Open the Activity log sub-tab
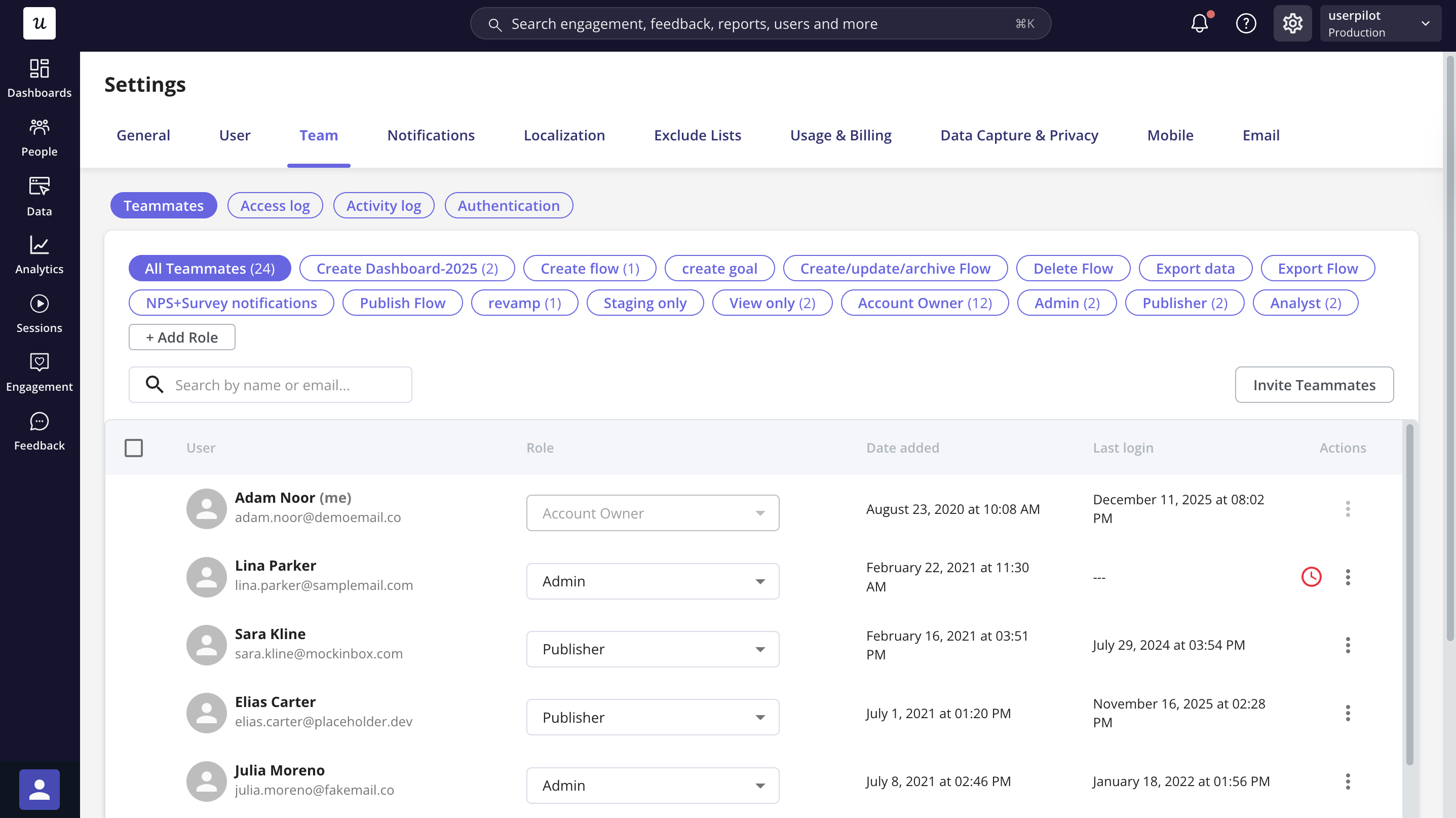 tap(383, 205)
